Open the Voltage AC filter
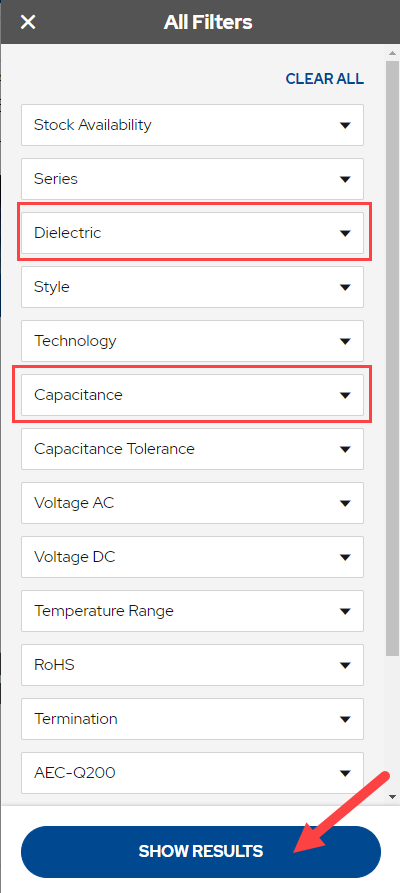400x893 pixels. pyautogui.click(x=193, y=503)
